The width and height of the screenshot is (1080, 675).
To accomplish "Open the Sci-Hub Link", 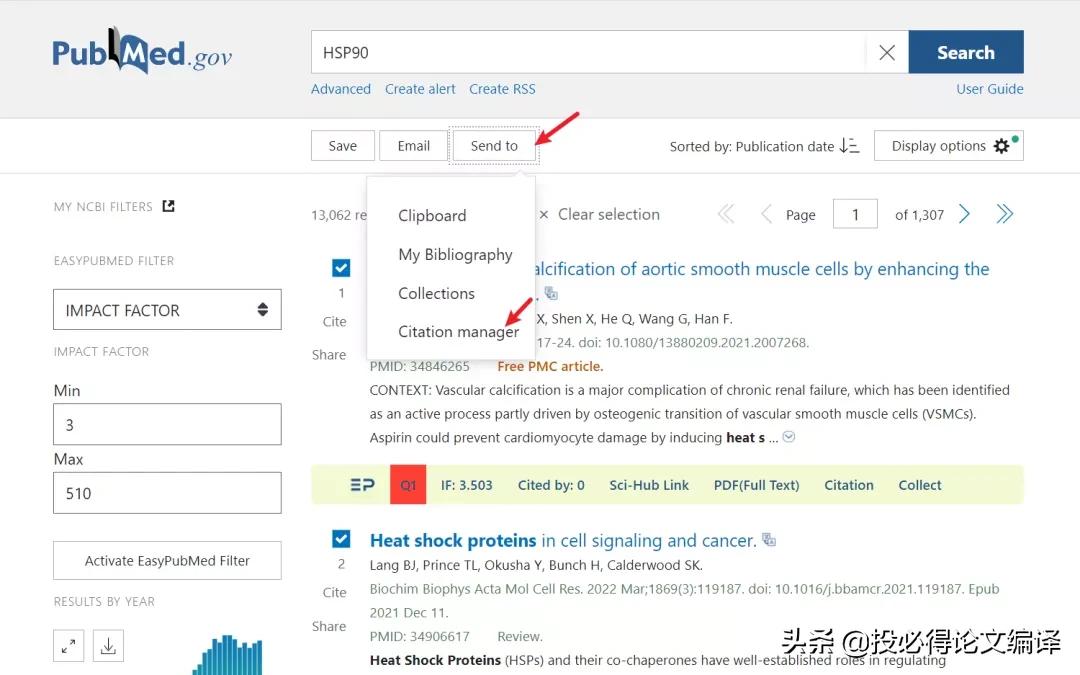I will pos(649,485).
